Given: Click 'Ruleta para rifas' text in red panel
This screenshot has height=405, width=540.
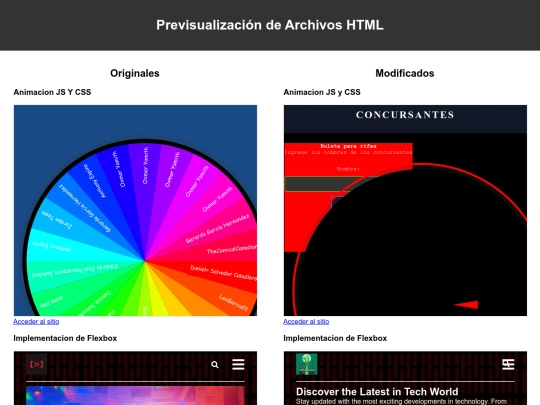Looking at the screenshot, I should (348, 146).
